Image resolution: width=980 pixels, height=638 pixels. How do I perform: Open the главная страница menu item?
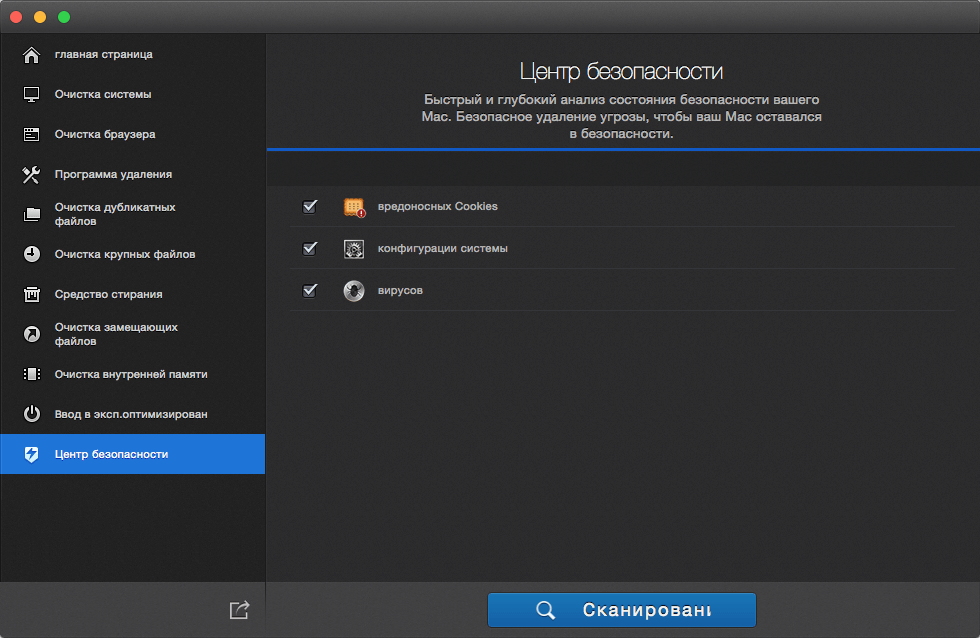132,54
